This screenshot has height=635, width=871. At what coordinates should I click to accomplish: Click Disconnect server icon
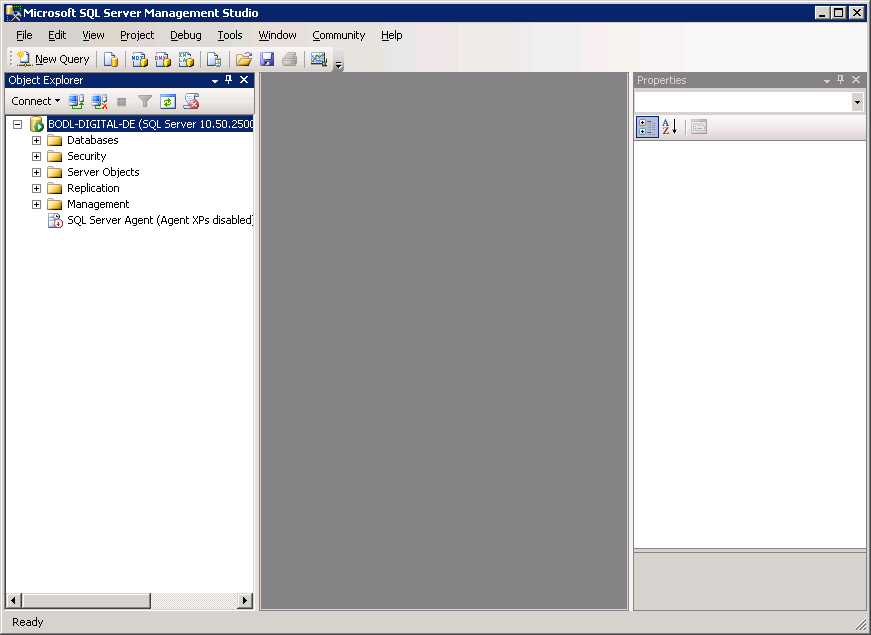(x=99, y=101)
